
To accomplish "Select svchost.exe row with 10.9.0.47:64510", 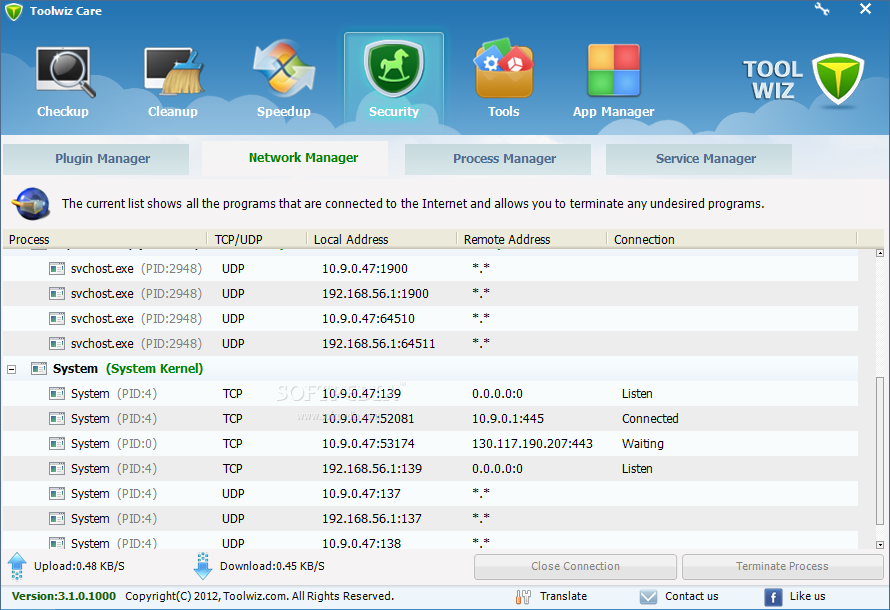I will pyautogui.click(x=430, y=319).
